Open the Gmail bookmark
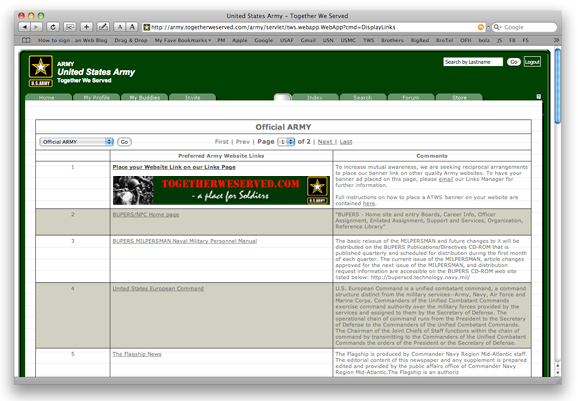This screenshot has height=401, width=578. click(308, 40)
